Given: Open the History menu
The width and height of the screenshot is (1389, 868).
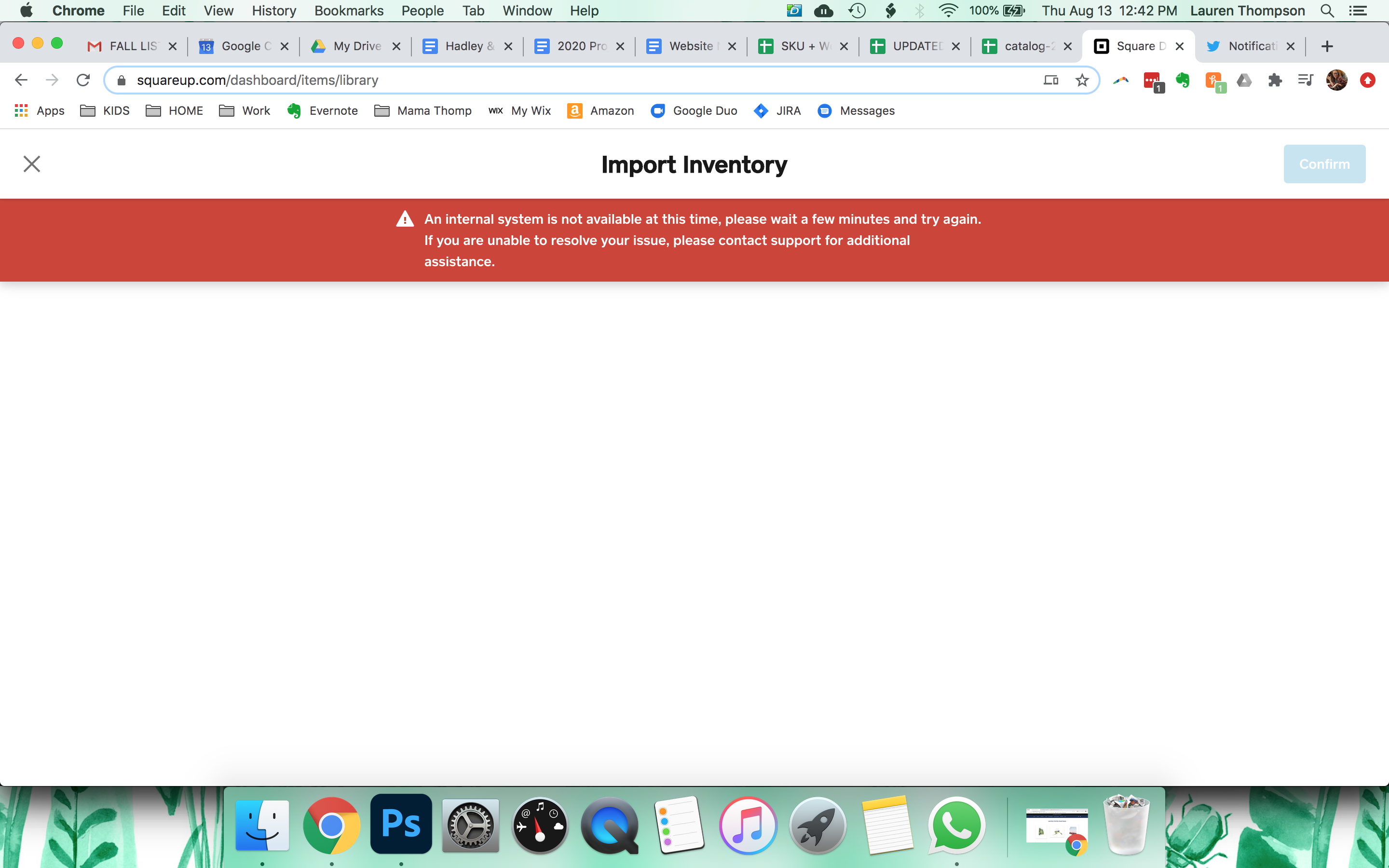Looking at the screenshot, I should click(274, 11).
